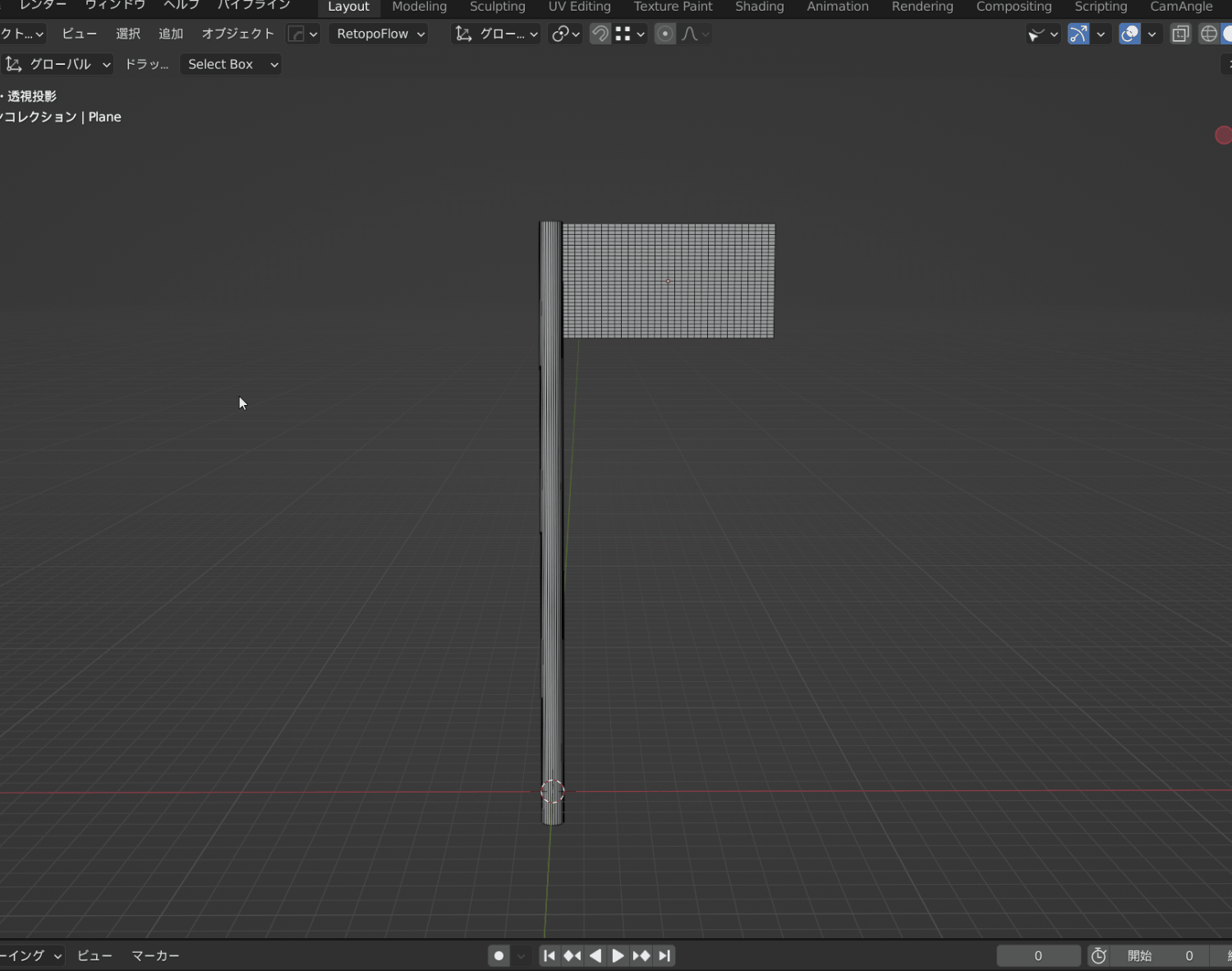Open the Texture Paint workspace tab

[x=673, y=7]
